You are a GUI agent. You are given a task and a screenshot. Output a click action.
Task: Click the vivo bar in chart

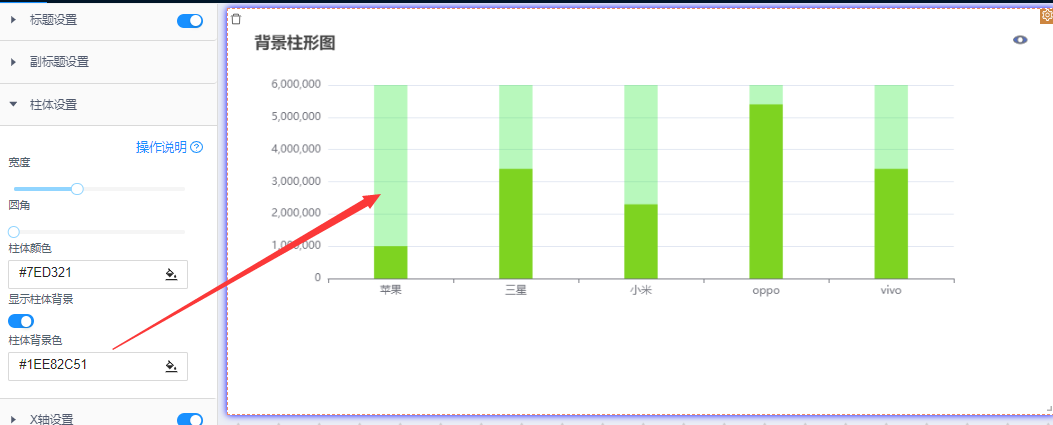click(x=891, y=224)
